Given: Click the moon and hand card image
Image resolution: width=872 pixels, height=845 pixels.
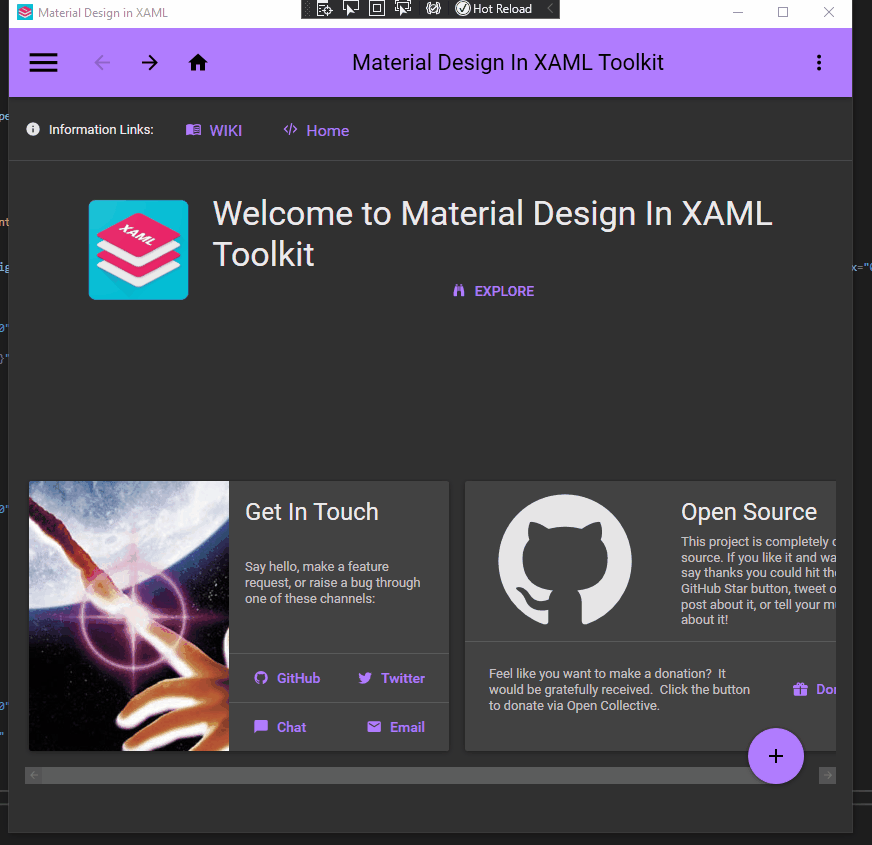Looking at the screenshot, I should tap(129, 616).
